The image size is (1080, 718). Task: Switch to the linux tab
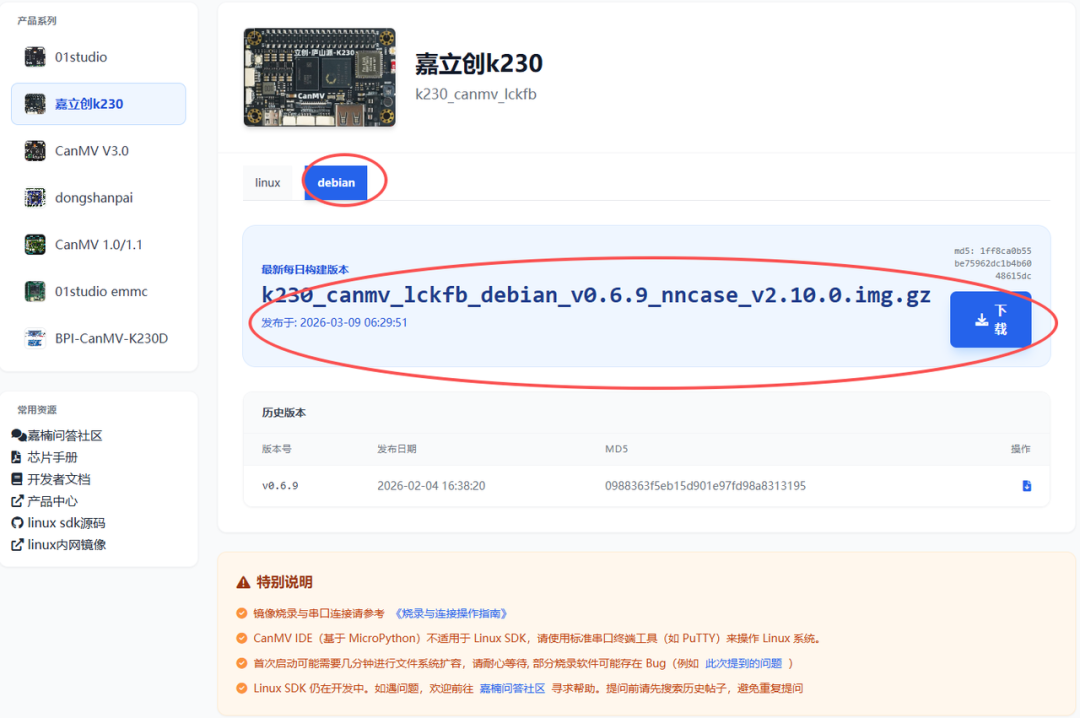coord(267,182)
